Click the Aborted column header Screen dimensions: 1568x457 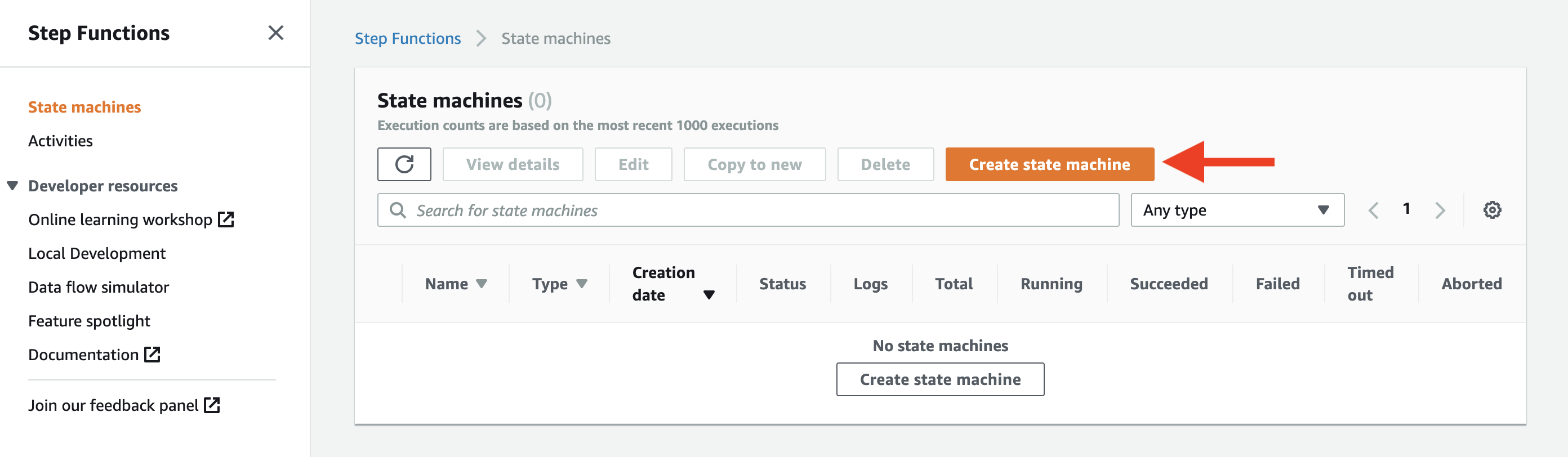(x=1471, y=284)
